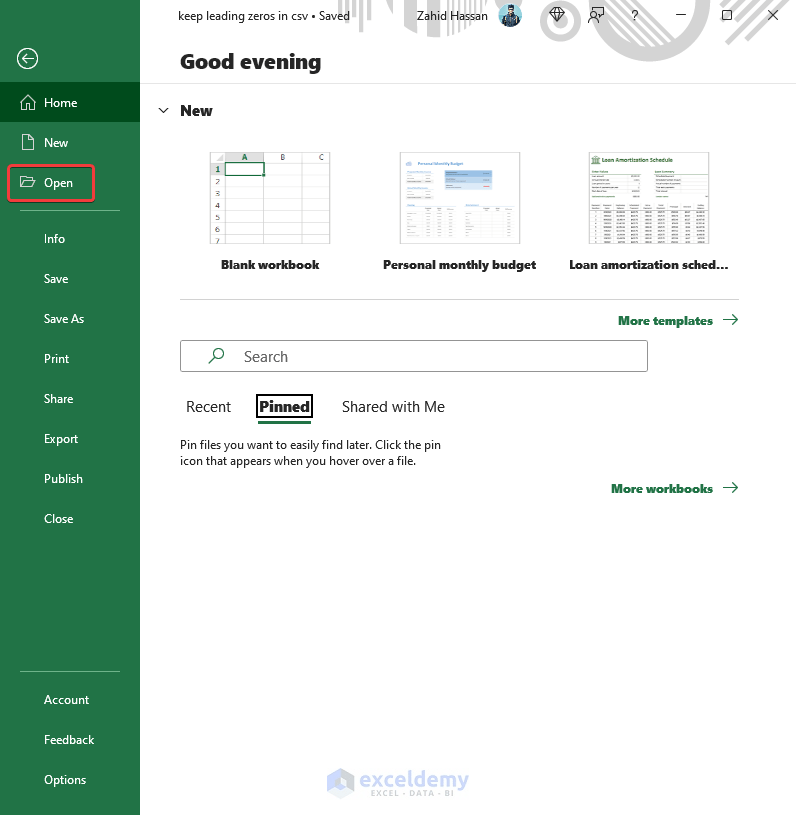This screenshot has width=796, height=815.
Task: Maximize the Excel window
Action: point(727,15)
